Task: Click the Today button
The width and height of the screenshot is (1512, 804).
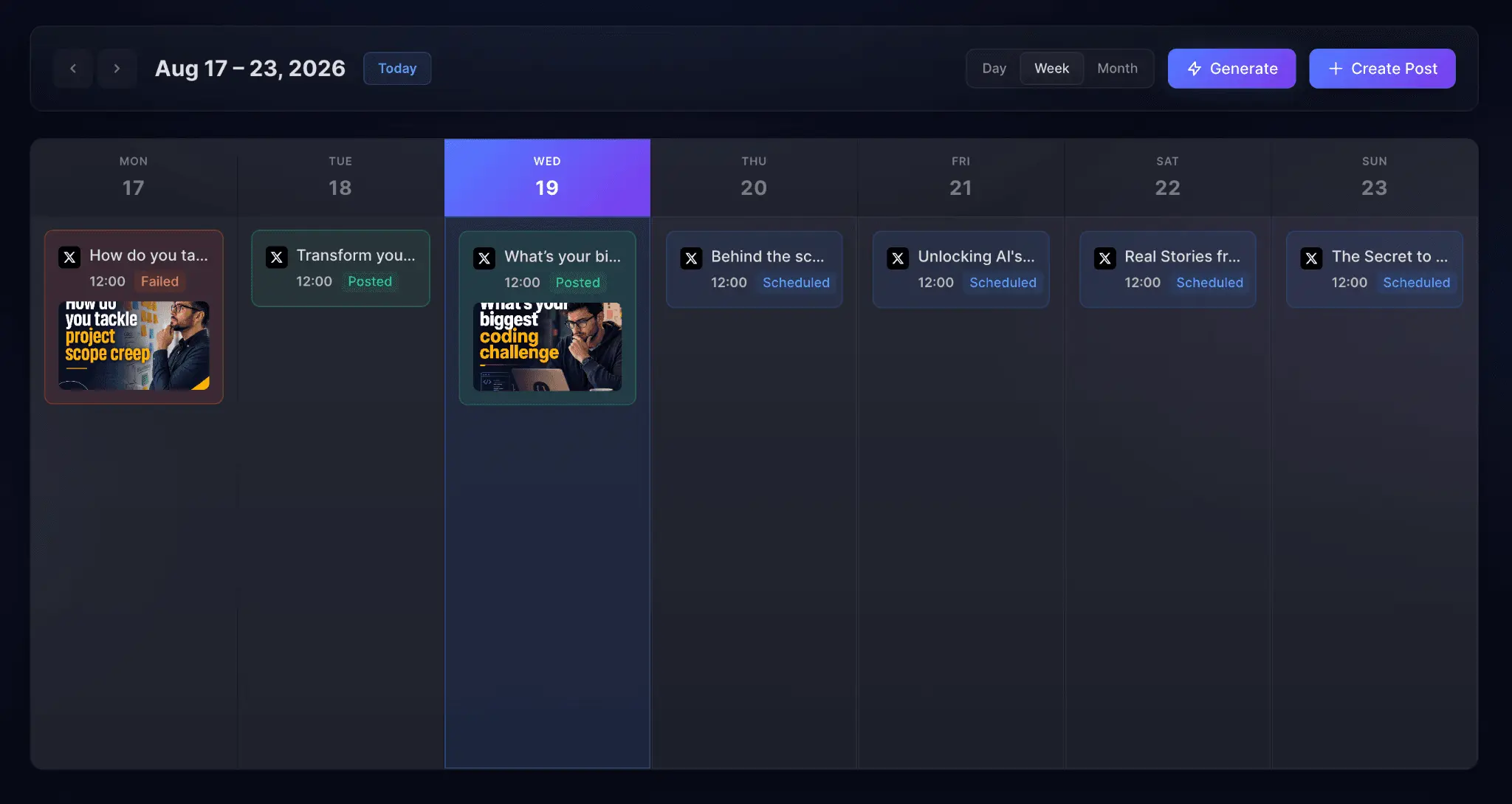Action: [x=397, y=69]
